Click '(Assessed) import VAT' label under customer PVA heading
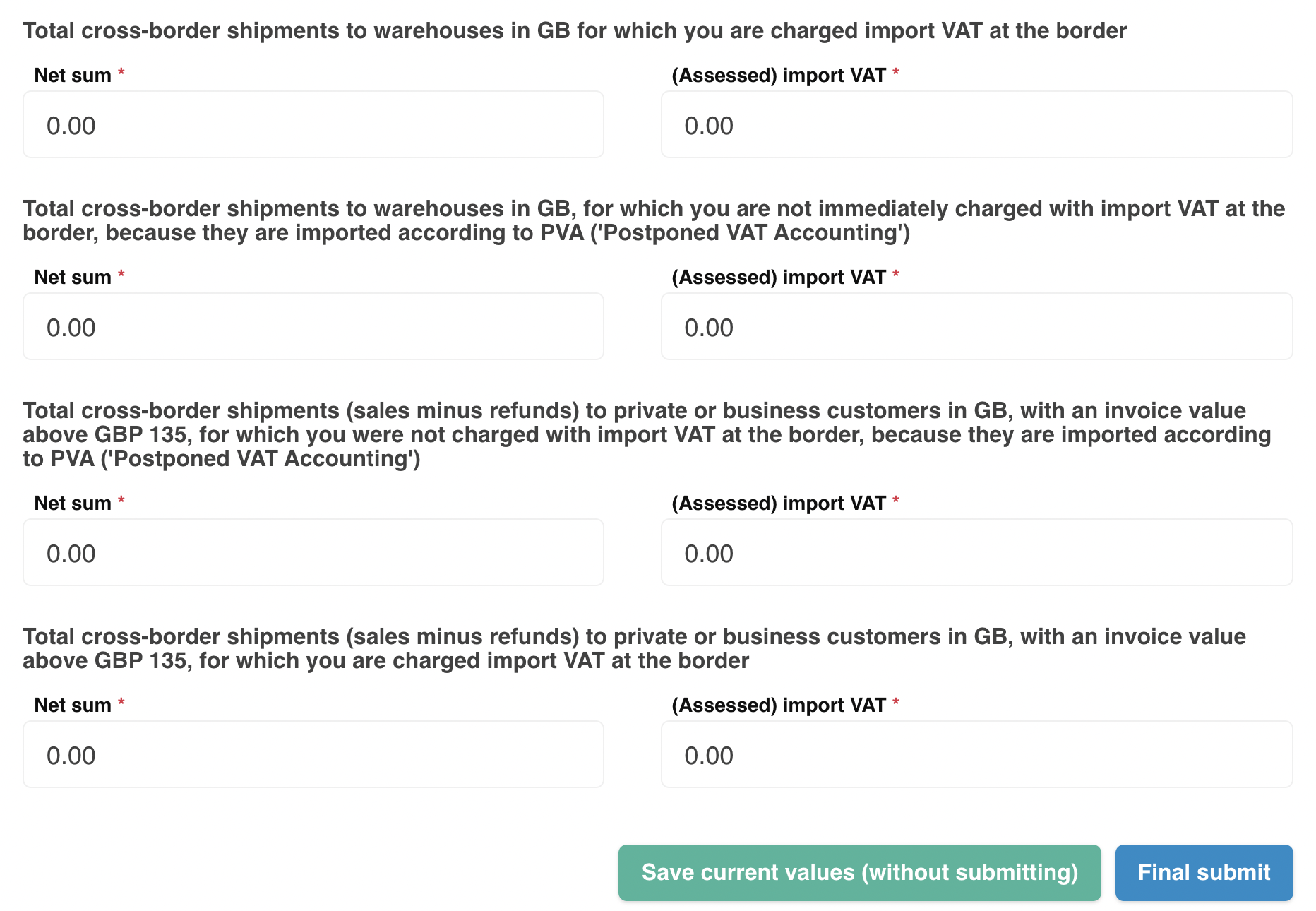The image size is (1316, 911). click(x=778, y=503)
